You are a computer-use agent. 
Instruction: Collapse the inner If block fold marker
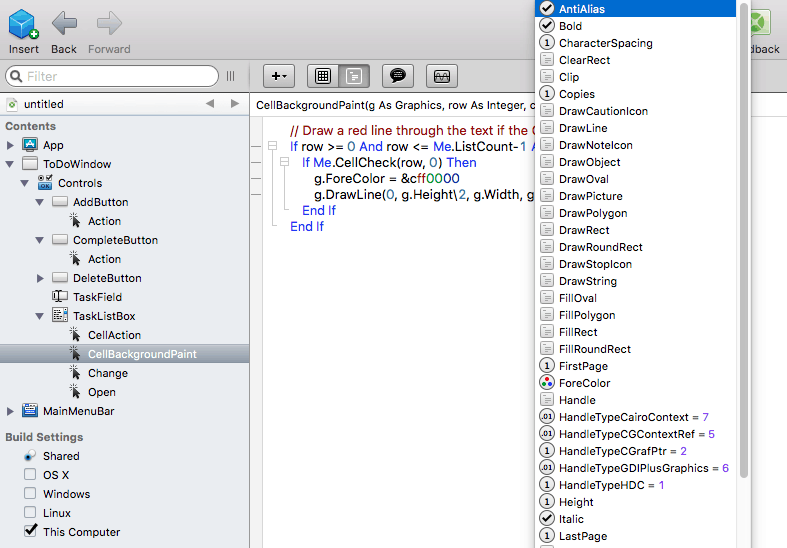[285, 162]
